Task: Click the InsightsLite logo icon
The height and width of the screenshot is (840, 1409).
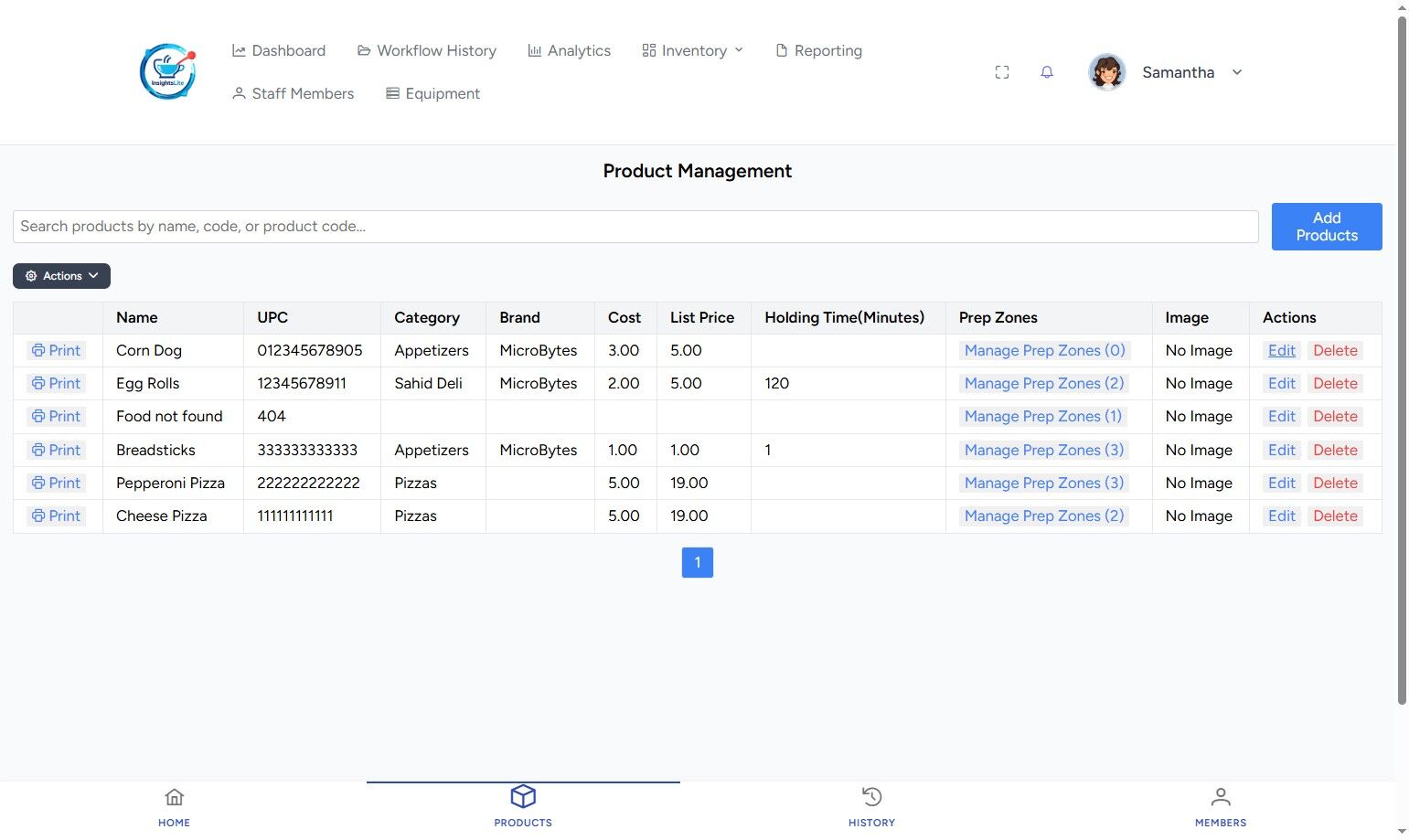Action: point(167,72)
